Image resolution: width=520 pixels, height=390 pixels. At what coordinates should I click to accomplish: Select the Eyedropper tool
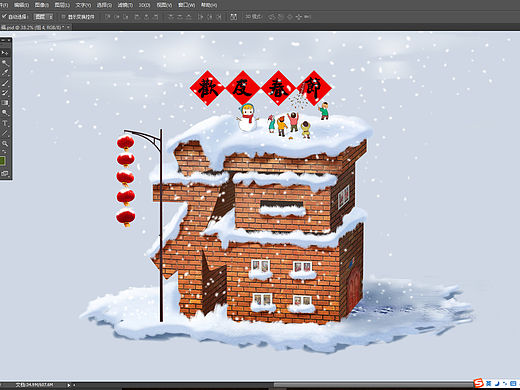tap(5, 73)
